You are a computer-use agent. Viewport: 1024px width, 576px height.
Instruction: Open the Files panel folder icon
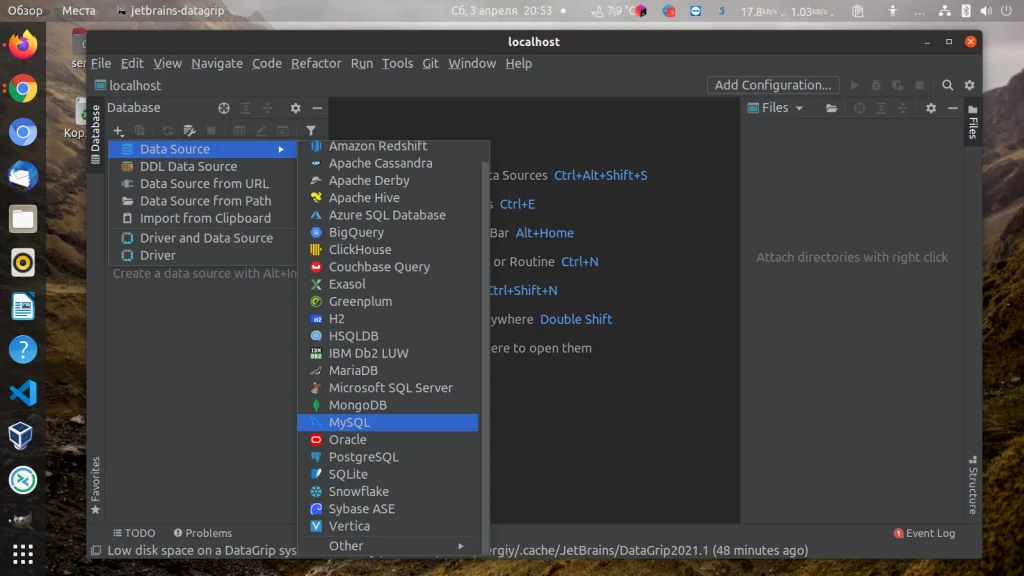832,108
